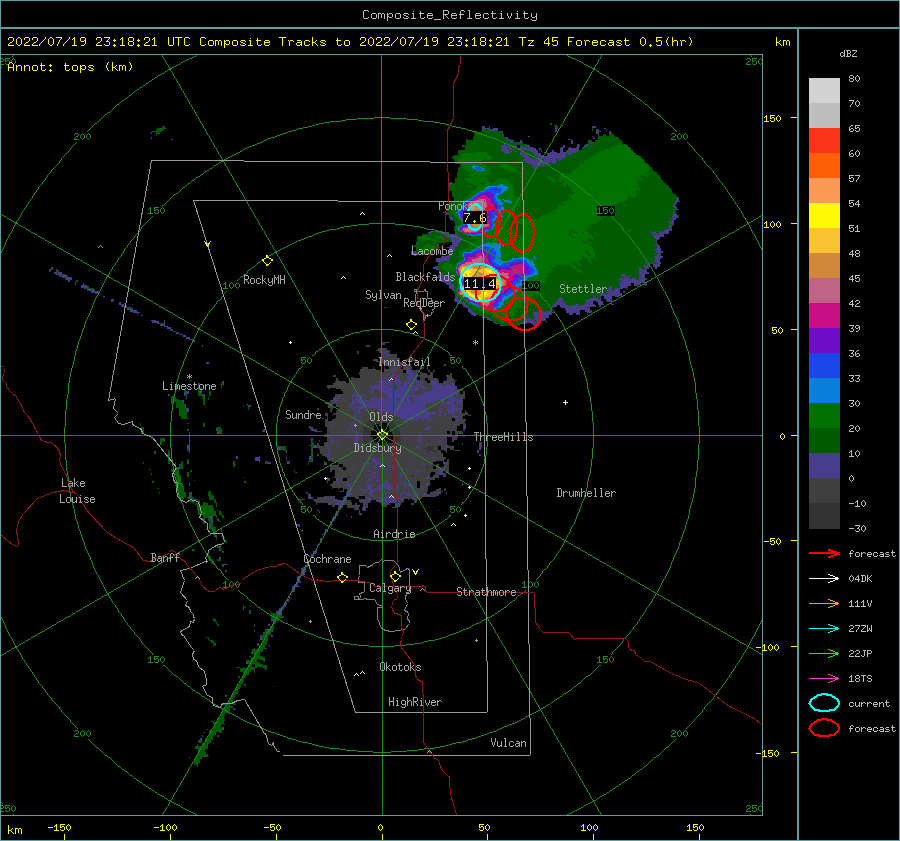Click the Banff label on map
900x841 pixels.
(x=165, y=557)
